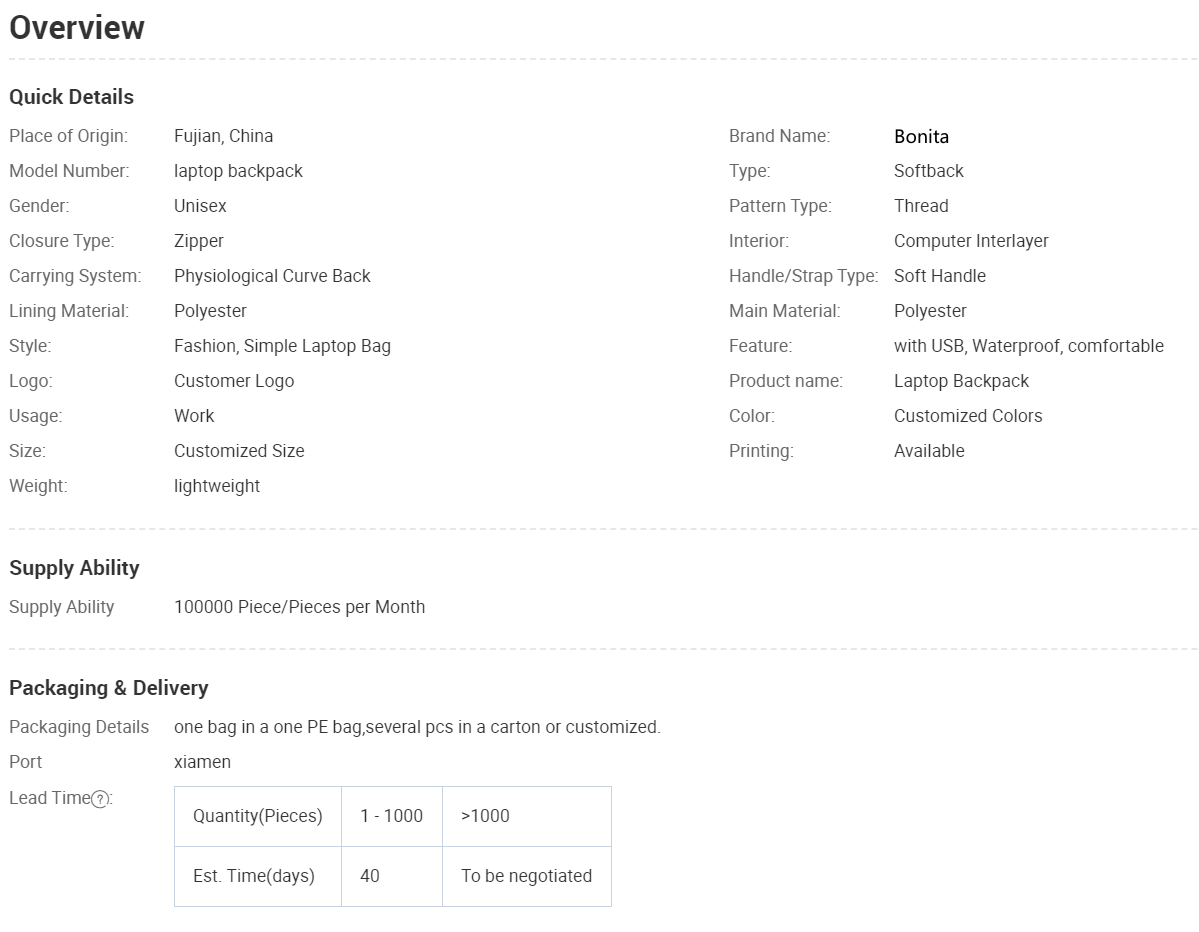
Task: Select the Quick Details section title
Action: pos(71,97)
